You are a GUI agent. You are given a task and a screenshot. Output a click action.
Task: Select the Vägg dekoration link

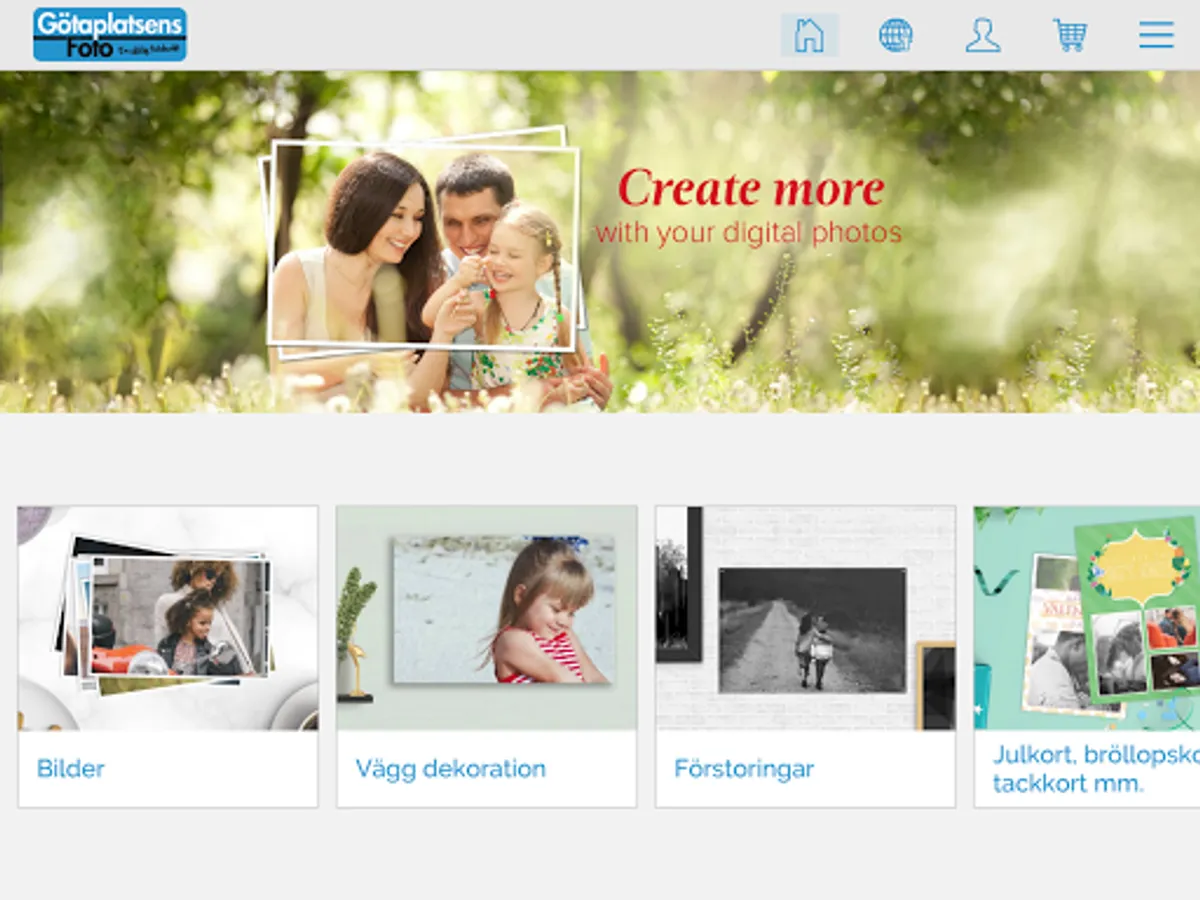[450, 769]
